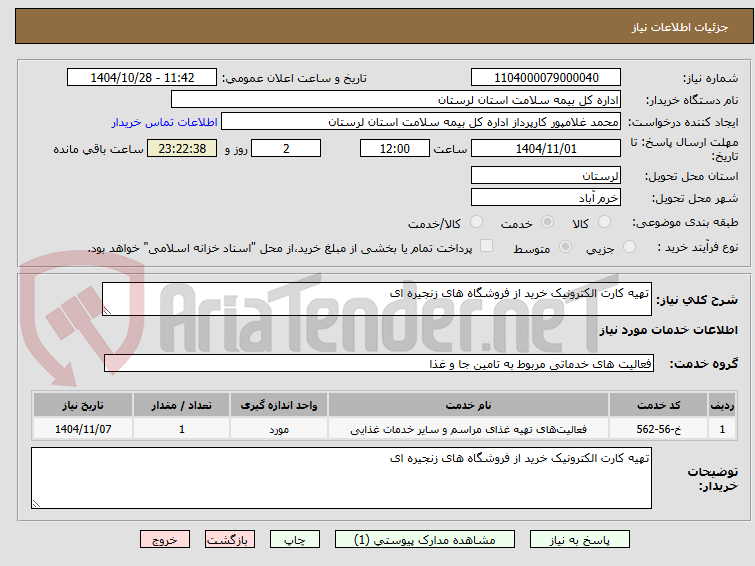Click the countdown timer 23:22:38

(x=182, y=148)
